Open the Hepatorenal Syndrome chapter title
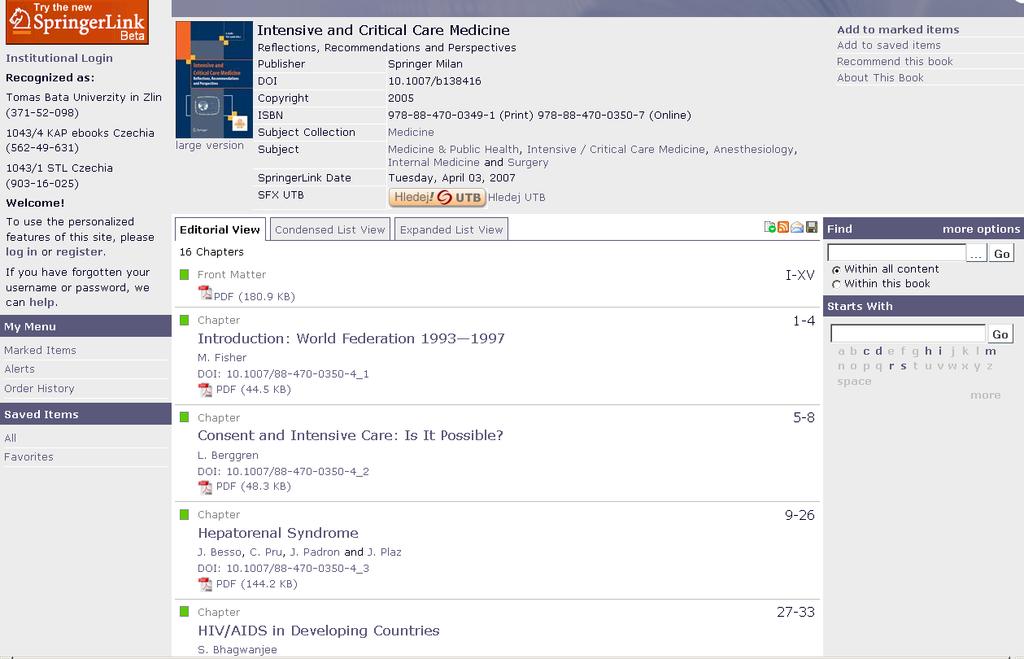Image resolution: width=1024 pixels, height=659 pixels. tap(278, 533)
